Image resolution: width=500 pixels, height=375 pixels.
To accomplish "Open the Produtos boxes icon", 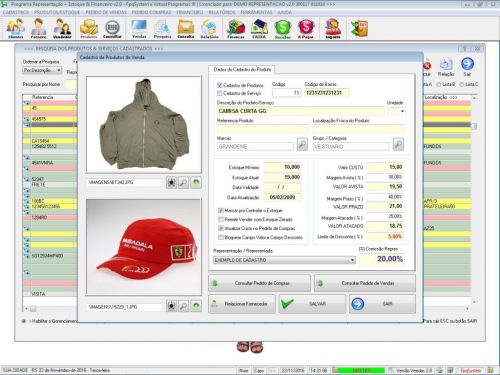I will (89, 28).
